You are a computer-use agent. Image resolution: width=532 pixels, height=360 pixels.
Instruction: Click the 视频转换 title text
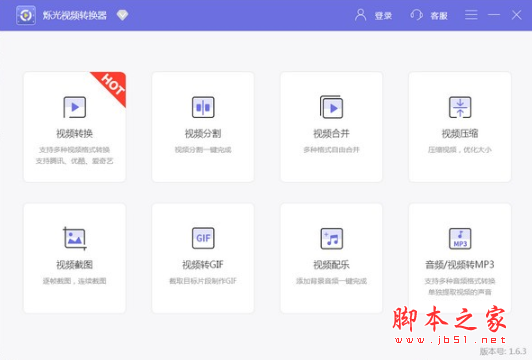(75, 133)
